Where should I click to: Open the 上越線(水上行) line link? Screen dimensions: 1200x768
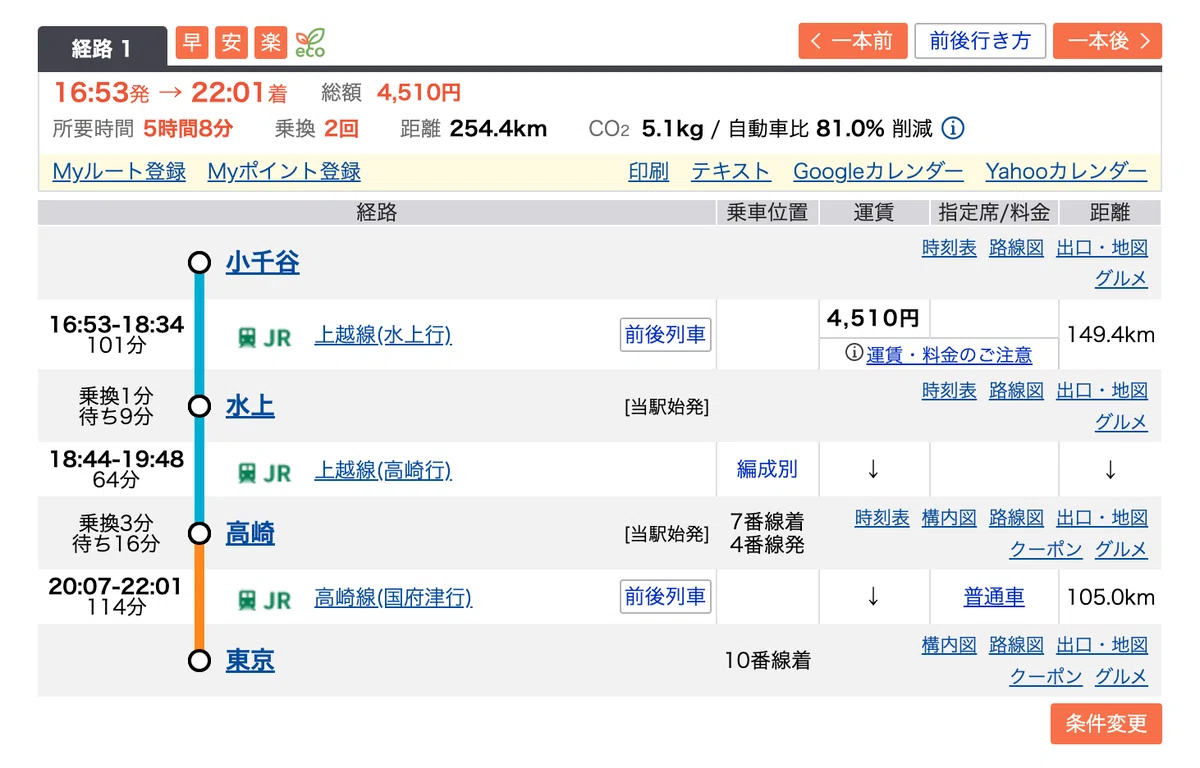(383, 335)
